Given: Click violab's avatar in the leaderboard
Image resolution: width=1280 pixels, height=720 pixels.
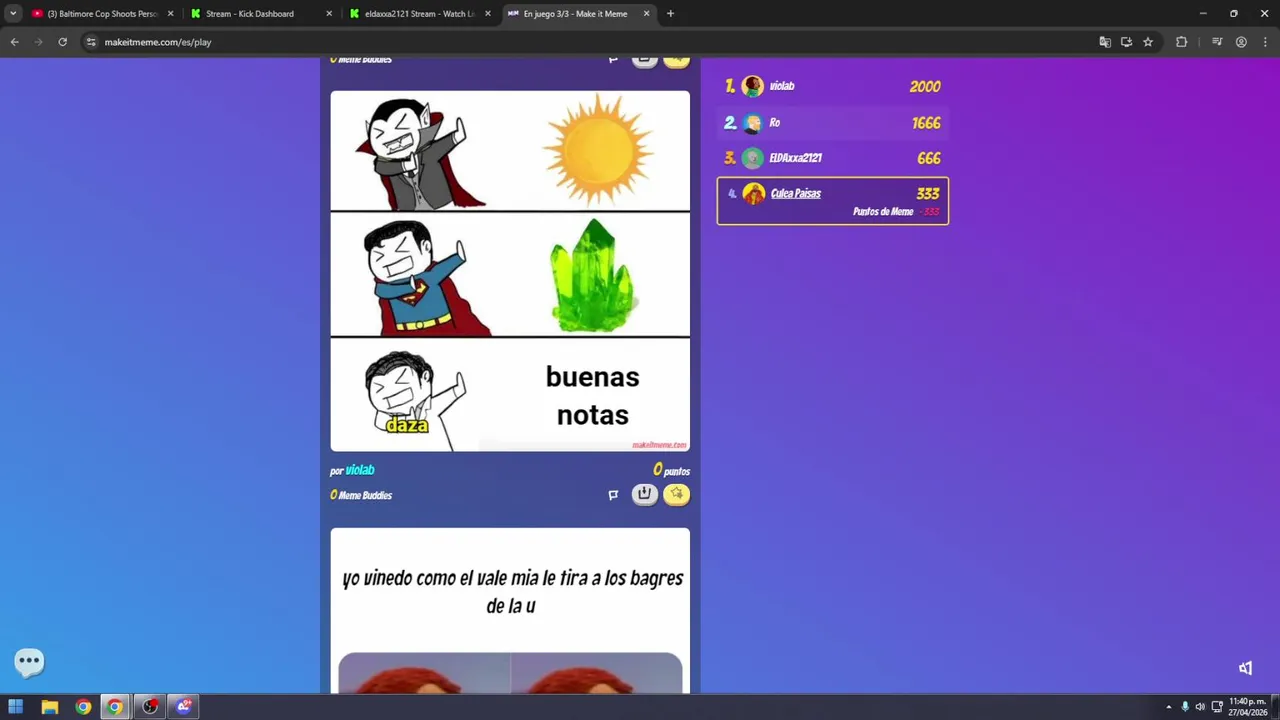Looking at the screenshot, I should [753, 86].
